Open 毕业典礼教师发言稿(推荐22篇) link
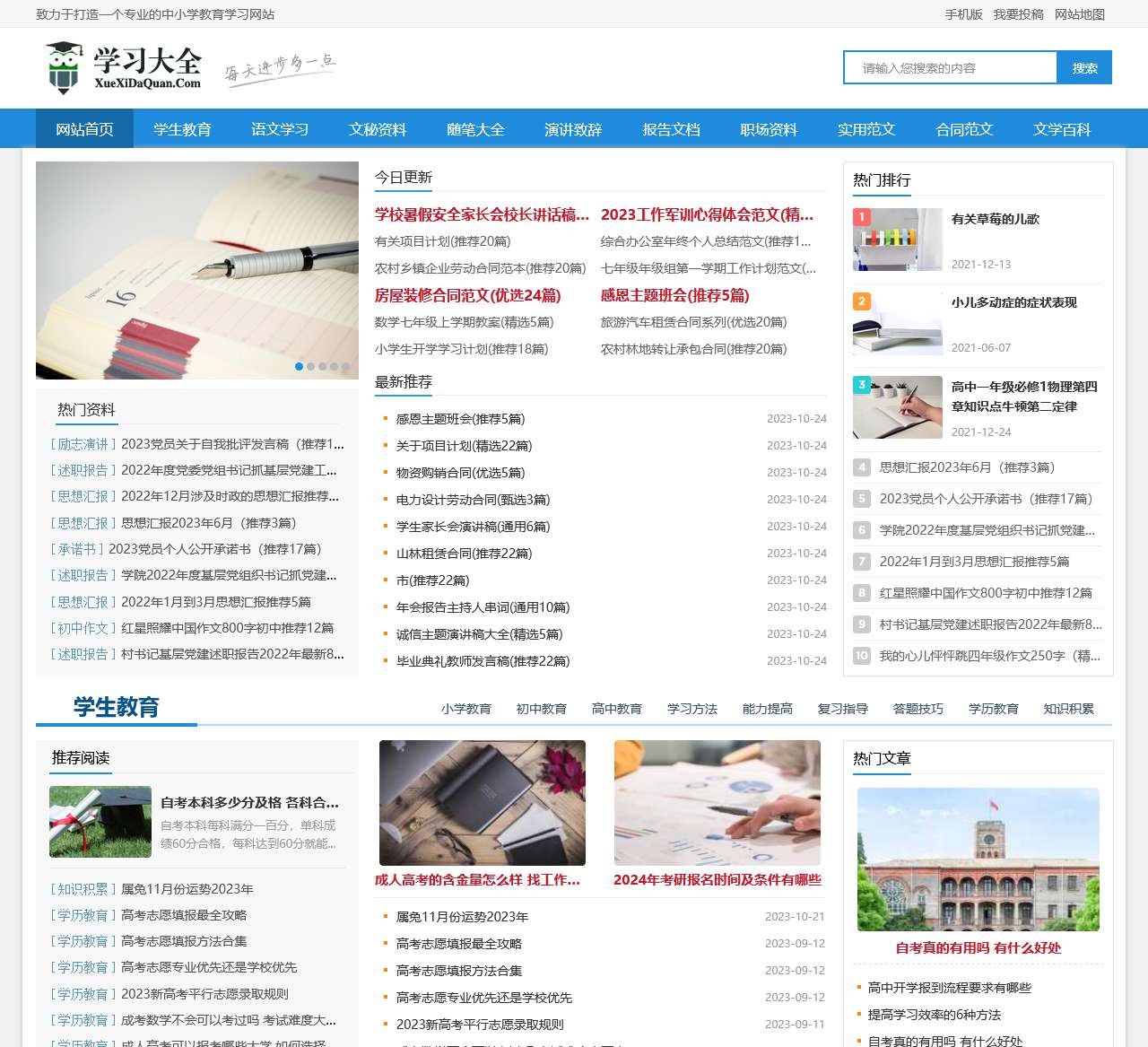This screenshot has width=1148, height=1047. tap(483, 661)
